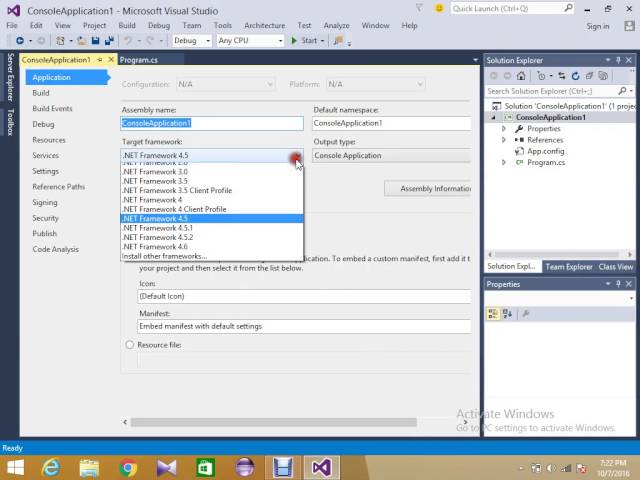
Task: Save the current file with disk icon
Action: click(96, 40)
